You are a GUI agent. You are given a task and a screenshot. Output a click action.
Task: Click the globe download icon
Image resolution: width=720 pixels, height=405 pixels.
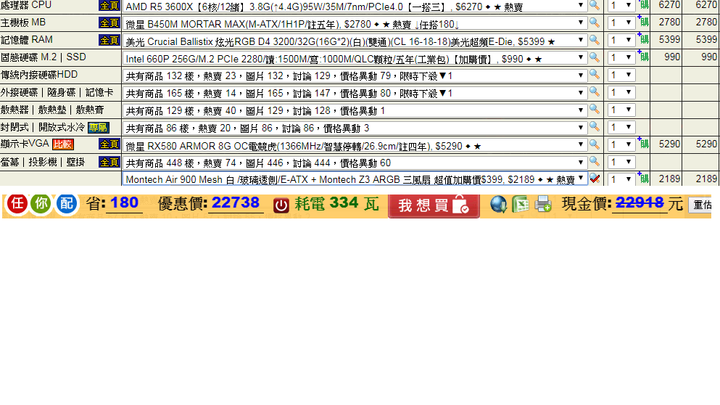(498, 204)
